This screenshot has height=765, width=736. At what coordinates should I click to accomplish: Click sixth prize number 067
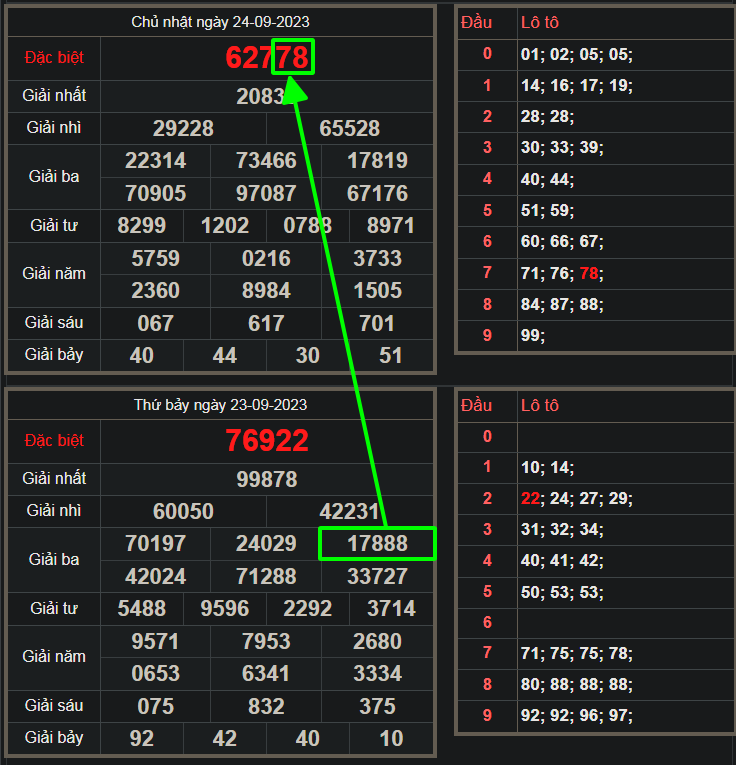point(155,323)
